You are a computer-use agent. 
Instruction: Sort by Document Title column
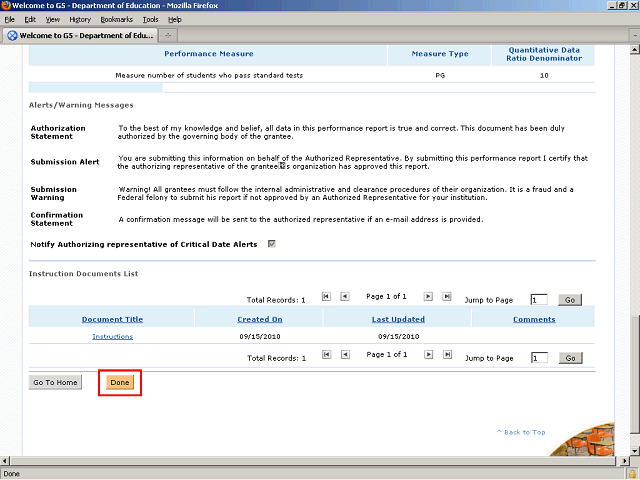(112, 319)
